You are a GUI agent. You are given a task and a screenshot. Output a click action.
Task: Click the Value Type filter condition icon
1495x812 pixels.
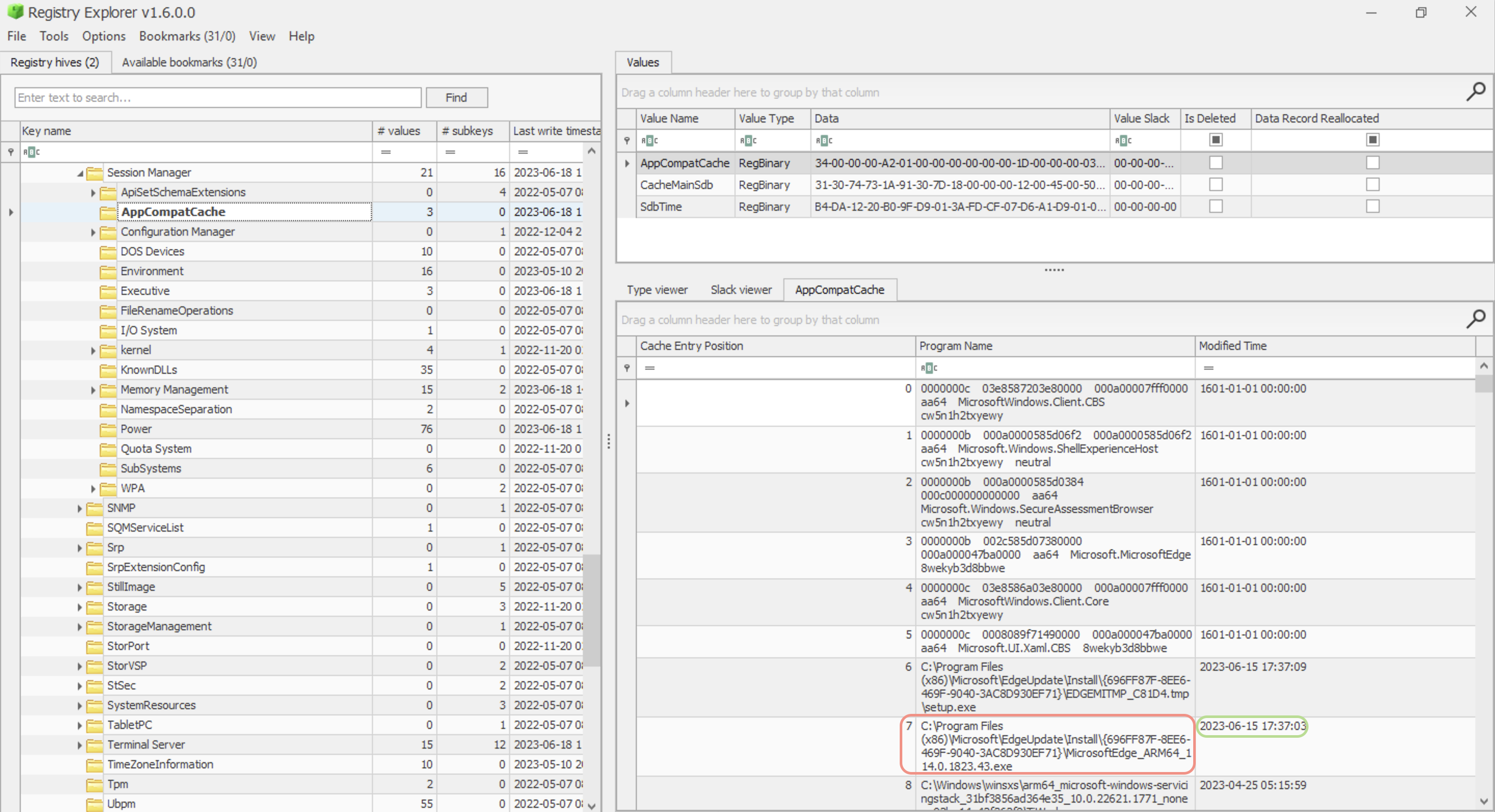coord(748,140)
